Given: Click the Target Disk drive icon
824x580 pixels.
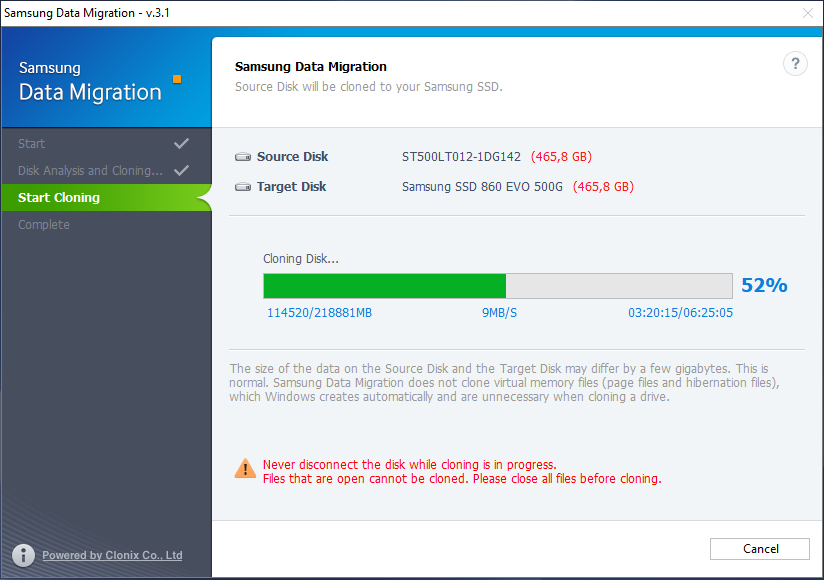Looking at the screenshot, I should tap(243, 187).
